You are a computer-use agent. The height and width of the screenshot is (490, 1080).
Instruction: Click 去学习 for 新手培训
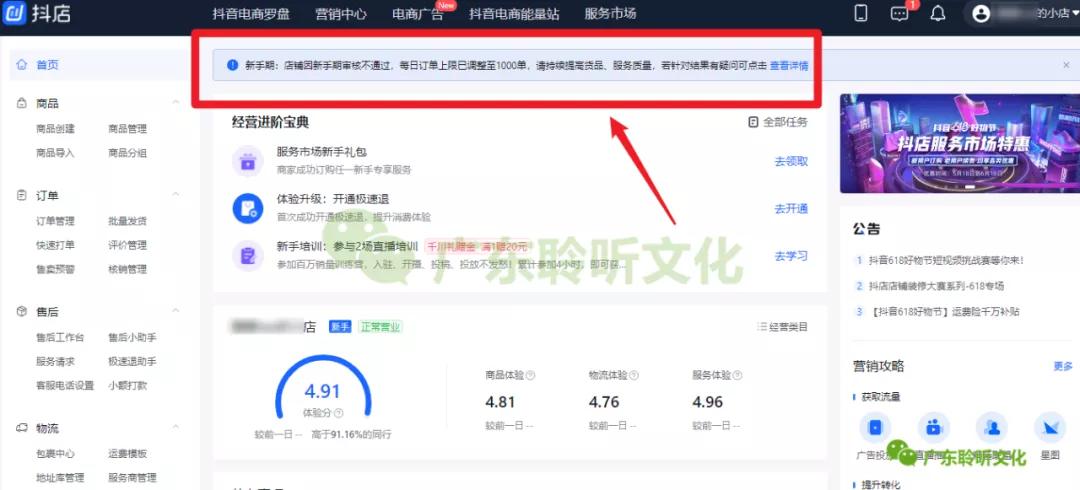tap(791, 256)
